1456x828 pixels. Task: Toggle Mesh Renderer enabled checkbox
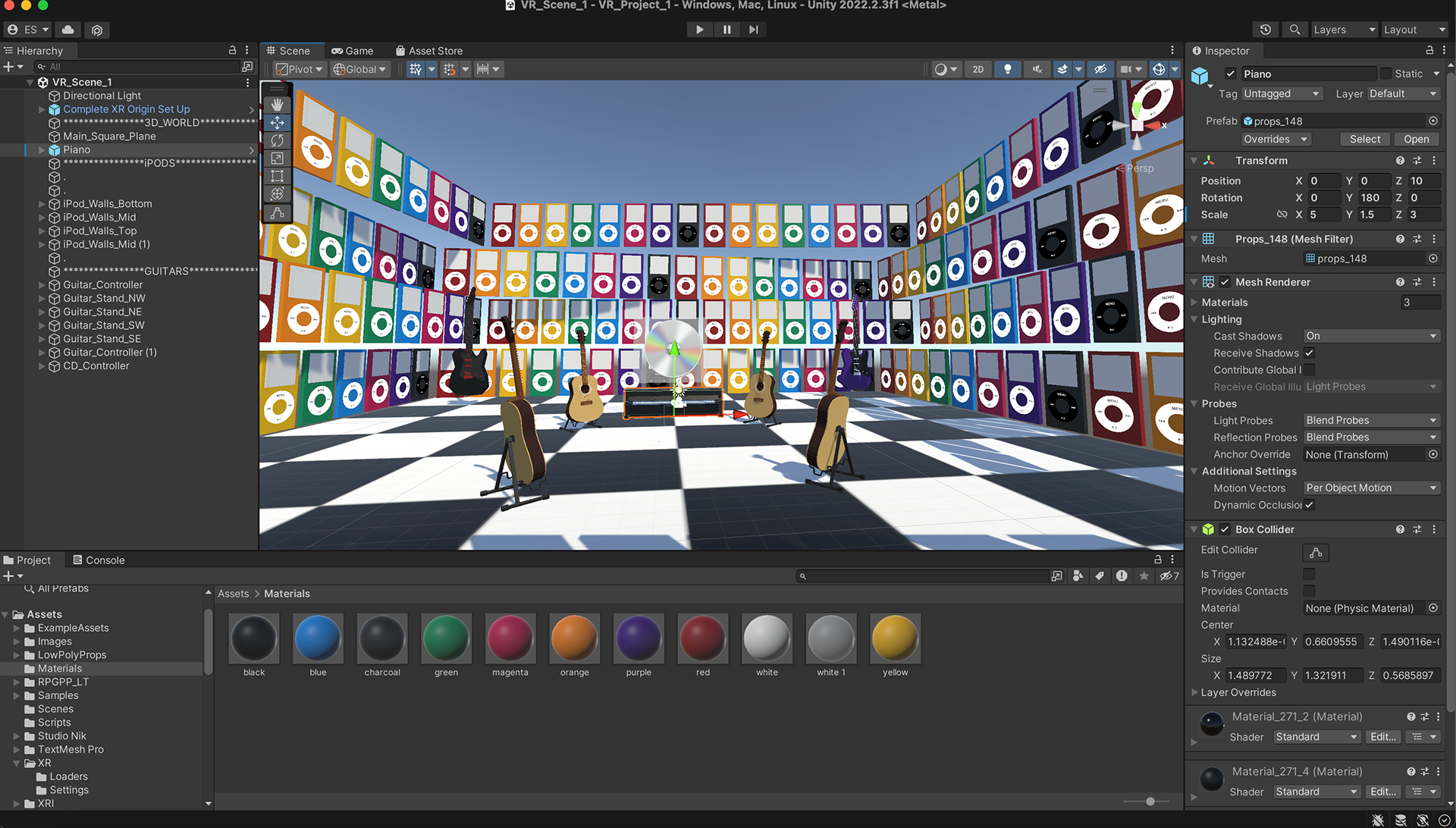[1225, 282]
